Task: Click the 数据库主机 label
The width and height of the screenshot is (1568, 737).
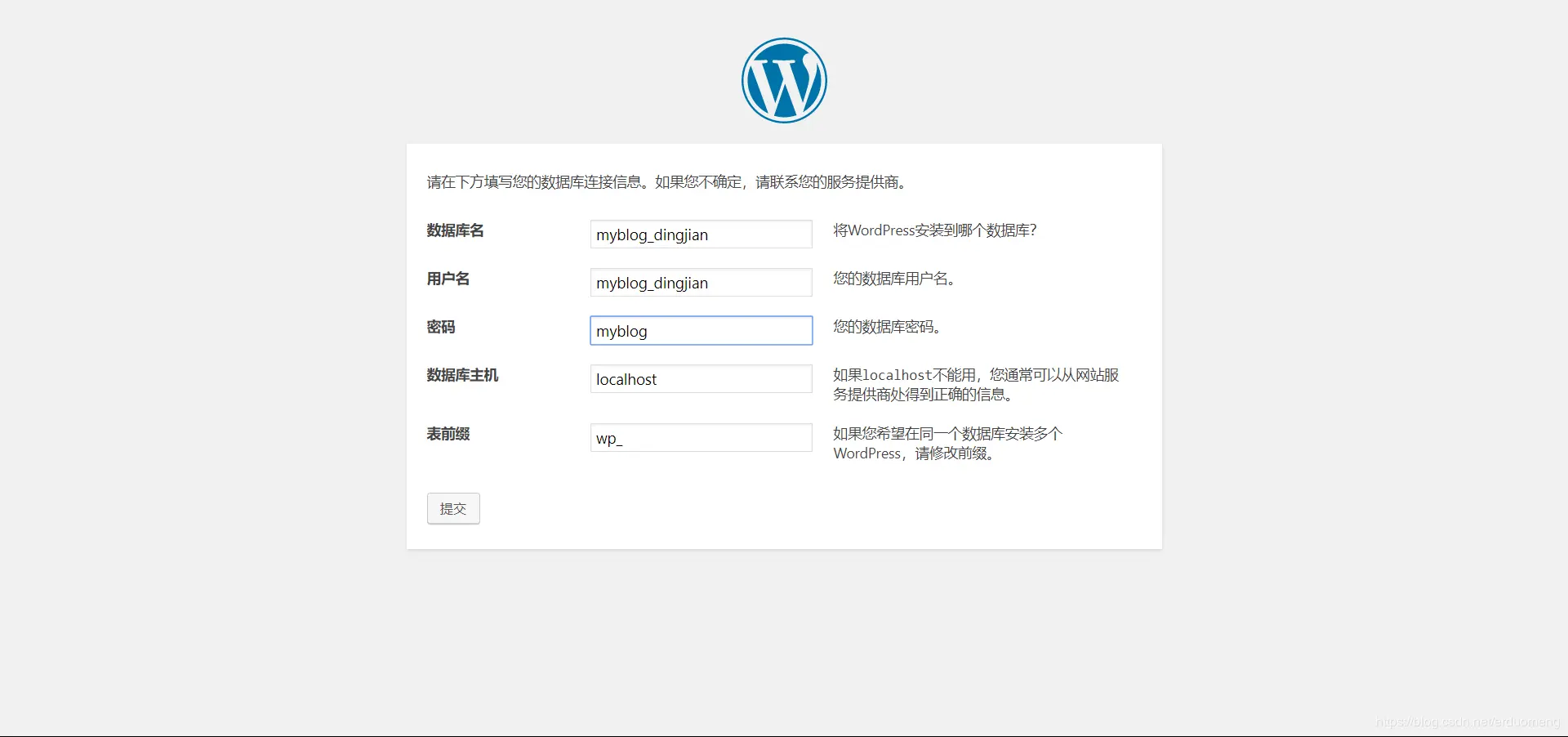Action: click(x=462, y=375)
